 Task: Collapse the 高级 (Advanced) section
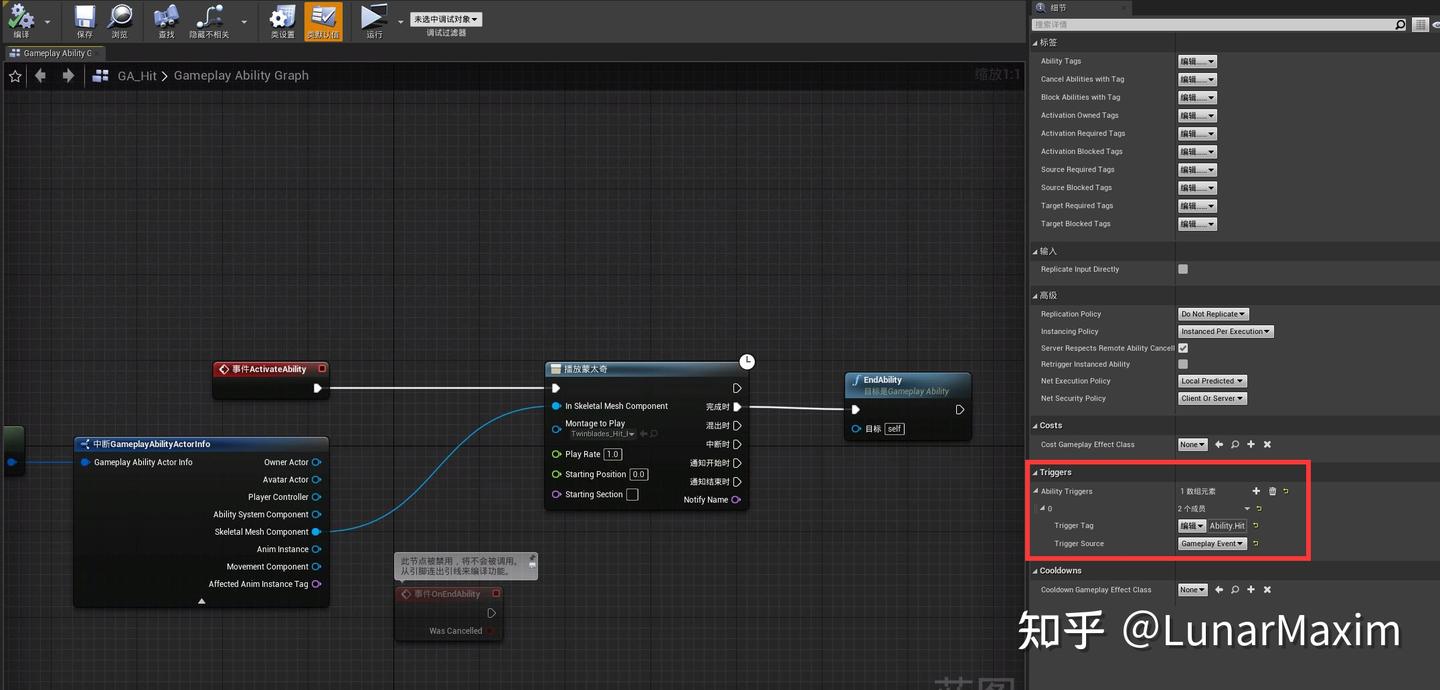point(1035,296)
